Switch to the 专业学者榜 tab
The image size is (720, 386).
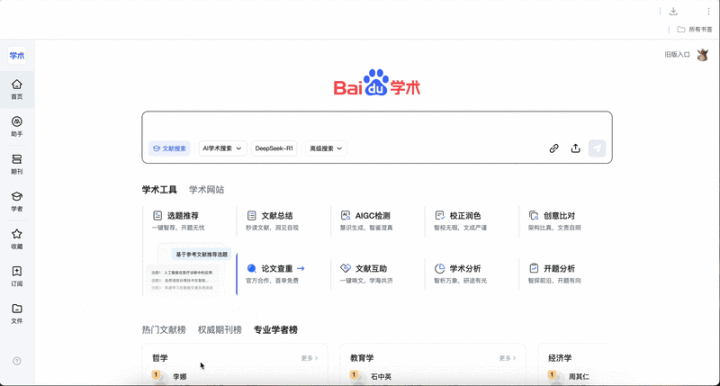(x=276, y=330)
